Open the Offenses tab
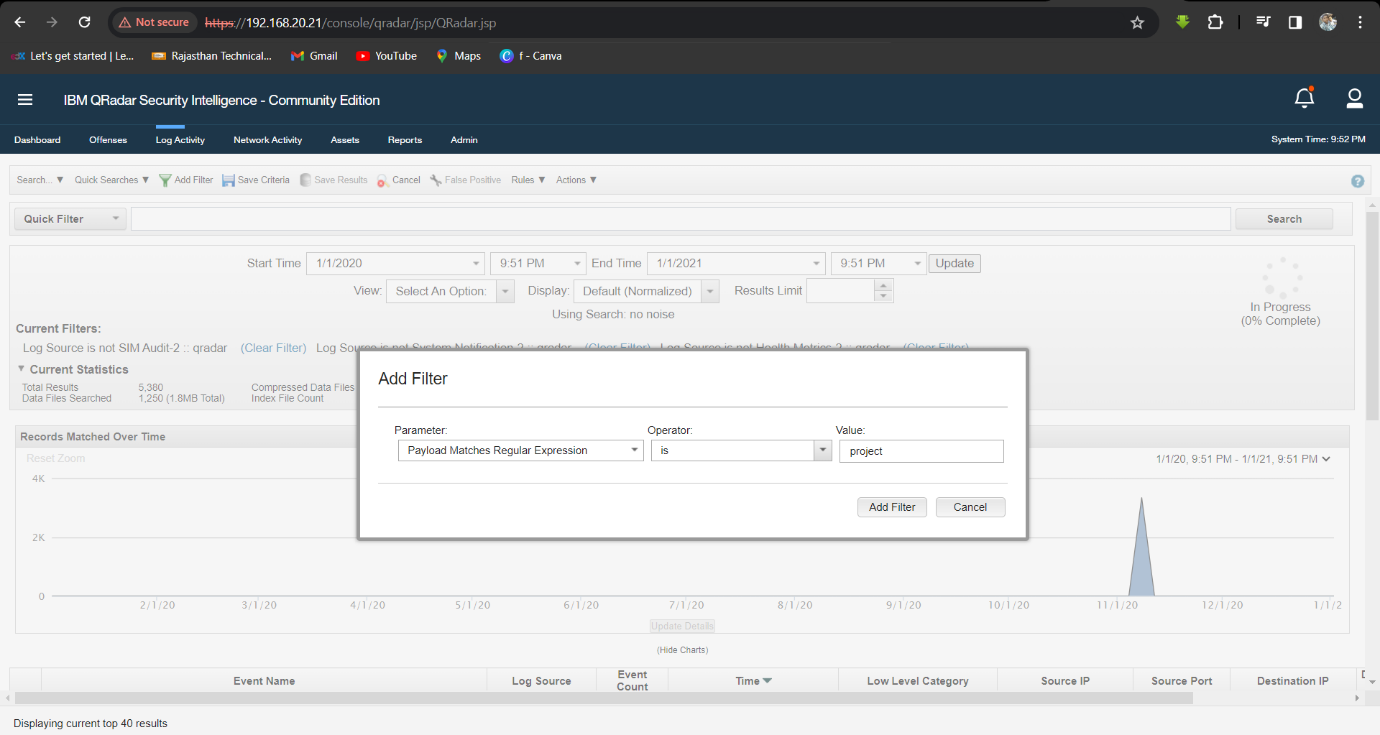Image resolution: width=1380 pixels, height=735 pixels. click(108, 140)
